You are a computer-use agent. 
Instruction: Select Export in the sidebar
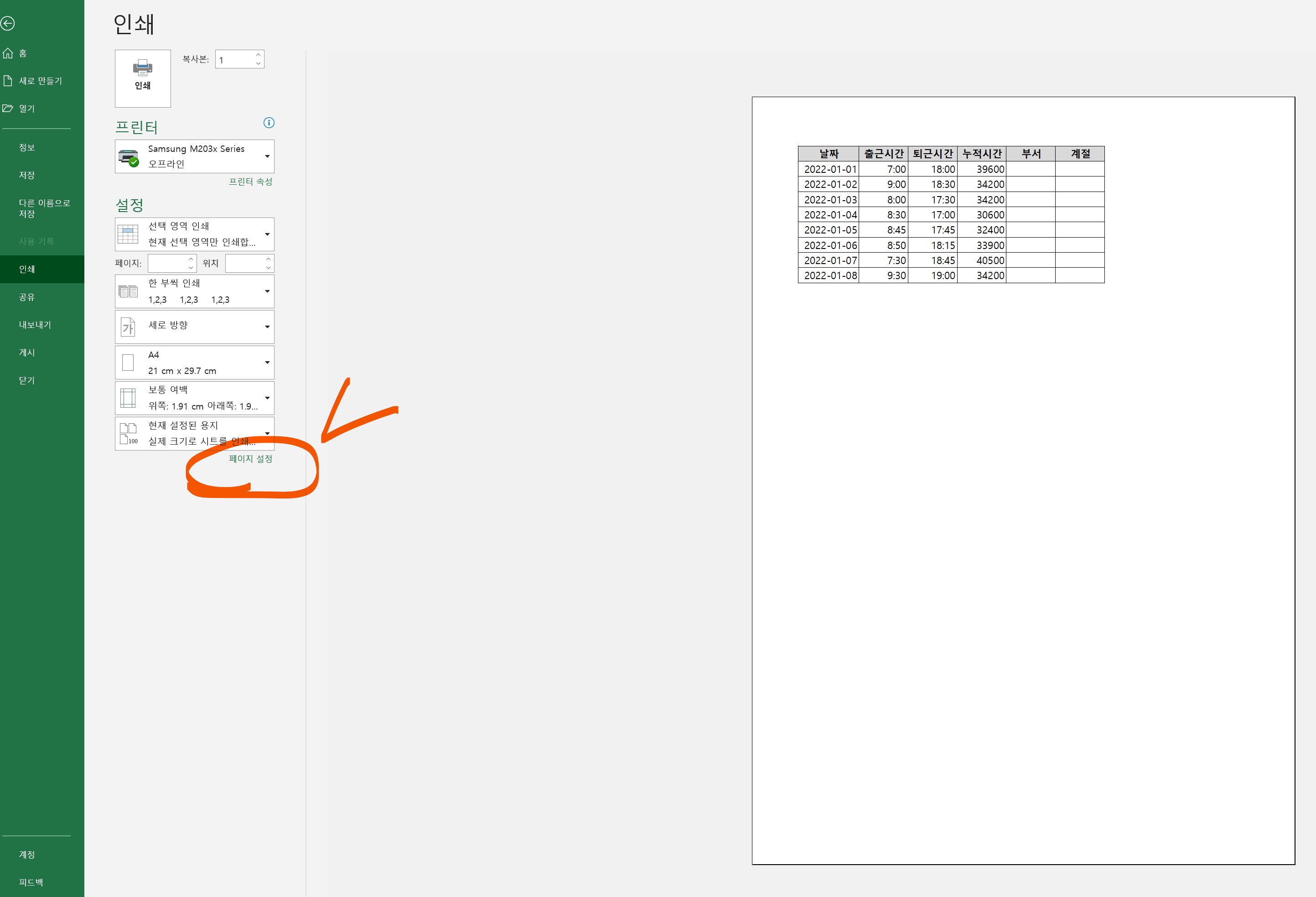coord(35,325)
